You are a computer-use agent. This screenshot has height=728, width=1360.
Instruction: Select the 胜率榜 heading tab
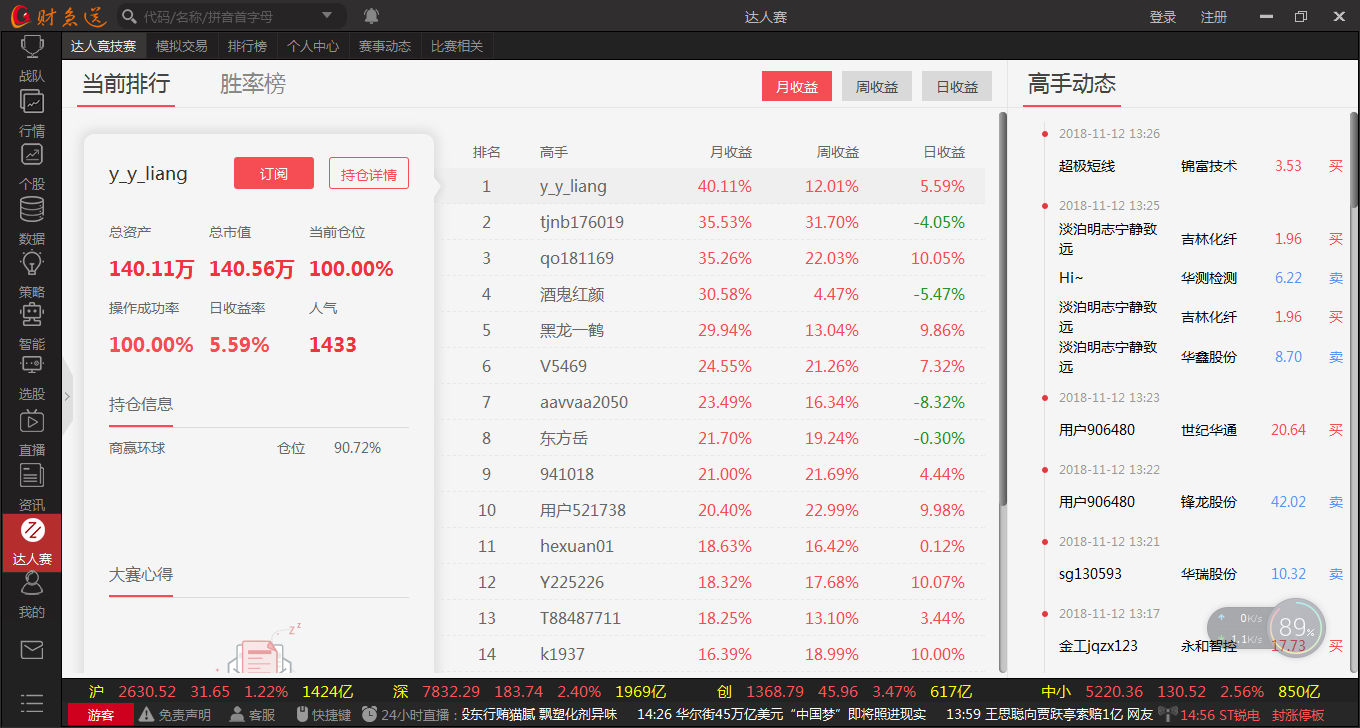click(253, 85)
